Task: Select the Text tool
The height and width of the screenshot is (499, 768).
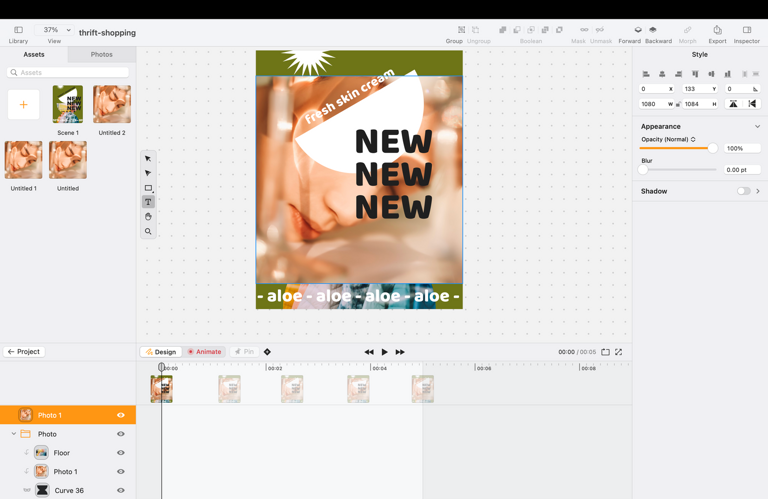Action: (148, 202)
